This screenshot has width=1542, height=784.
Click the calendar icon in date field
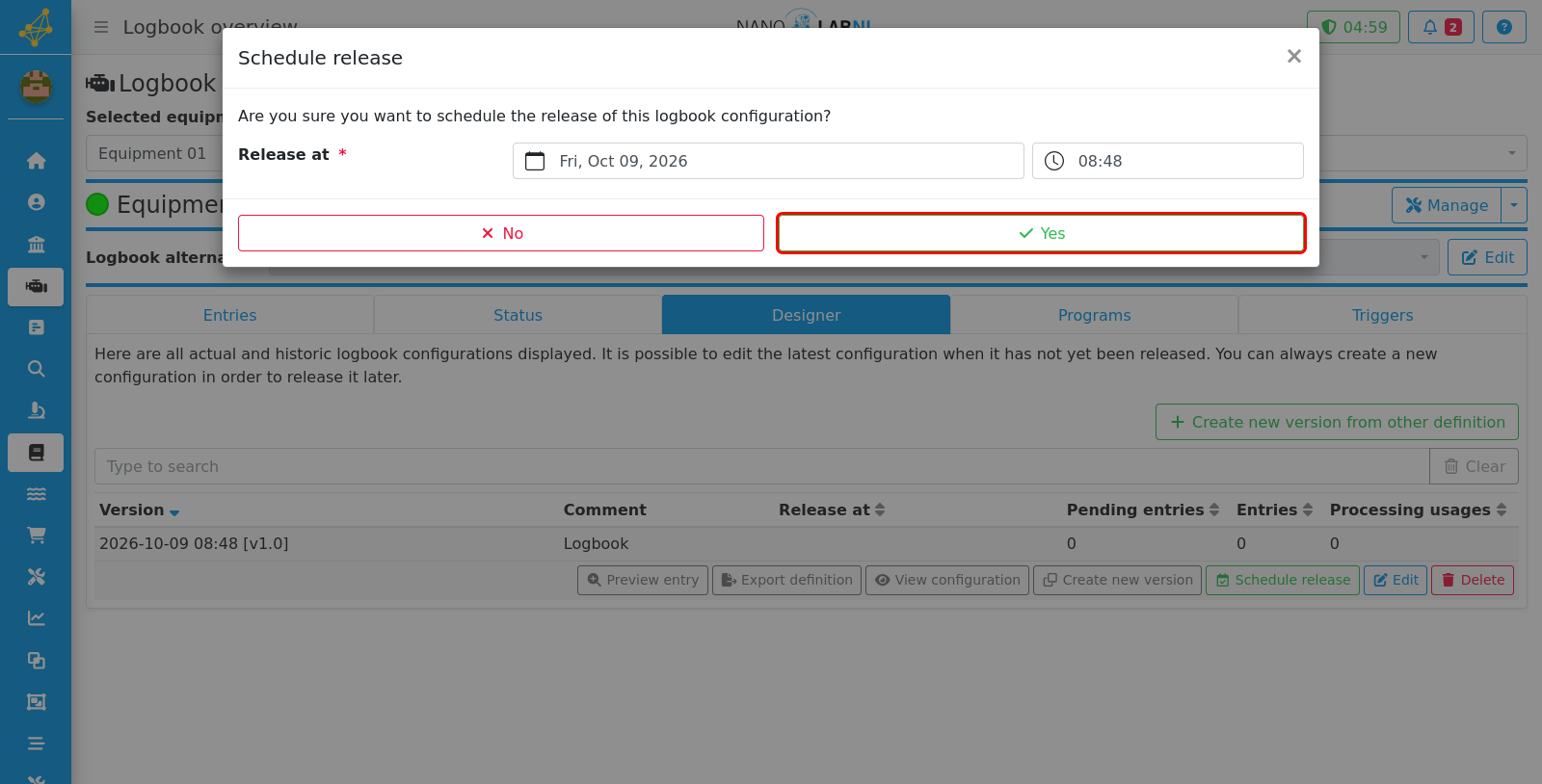pyautogui.click(x=535, y=161)
